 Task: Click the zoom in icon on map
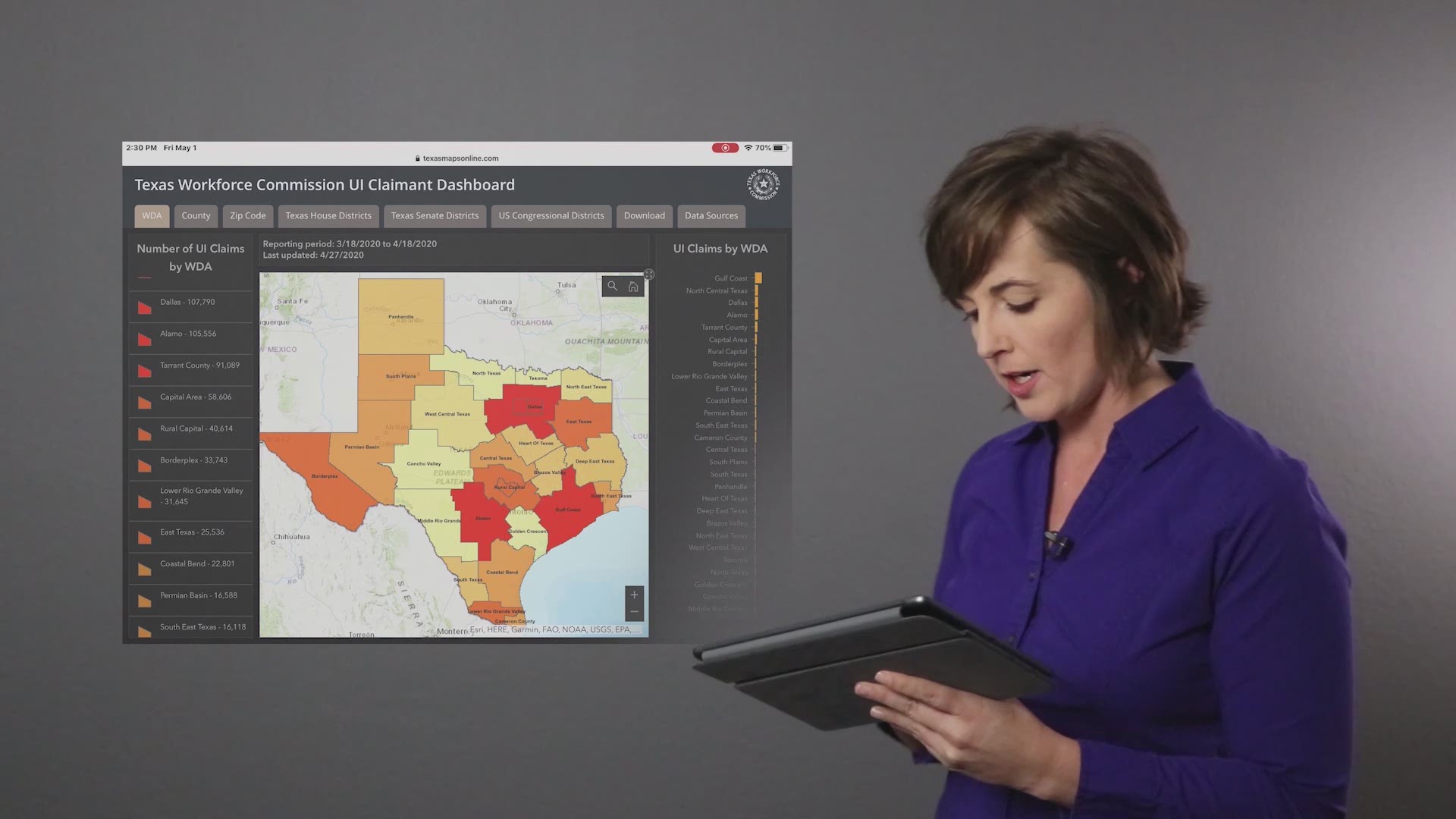pyautogui.click(x=634, y=594)
